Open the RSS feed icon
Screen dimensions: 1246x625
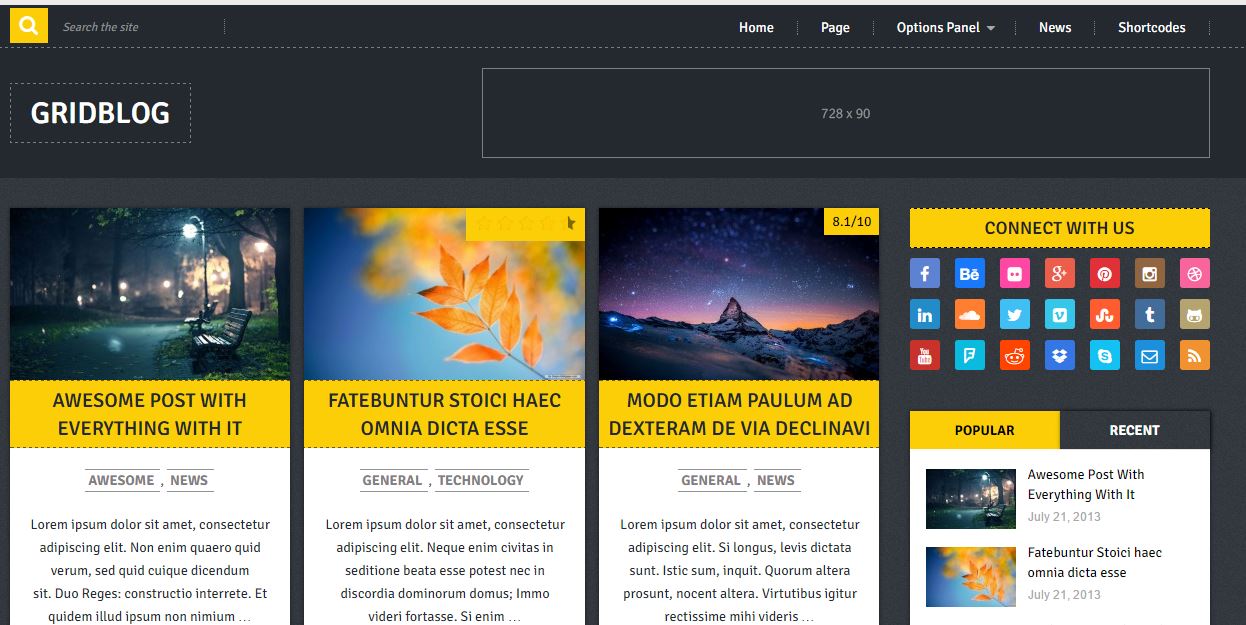coord(1194,355)
